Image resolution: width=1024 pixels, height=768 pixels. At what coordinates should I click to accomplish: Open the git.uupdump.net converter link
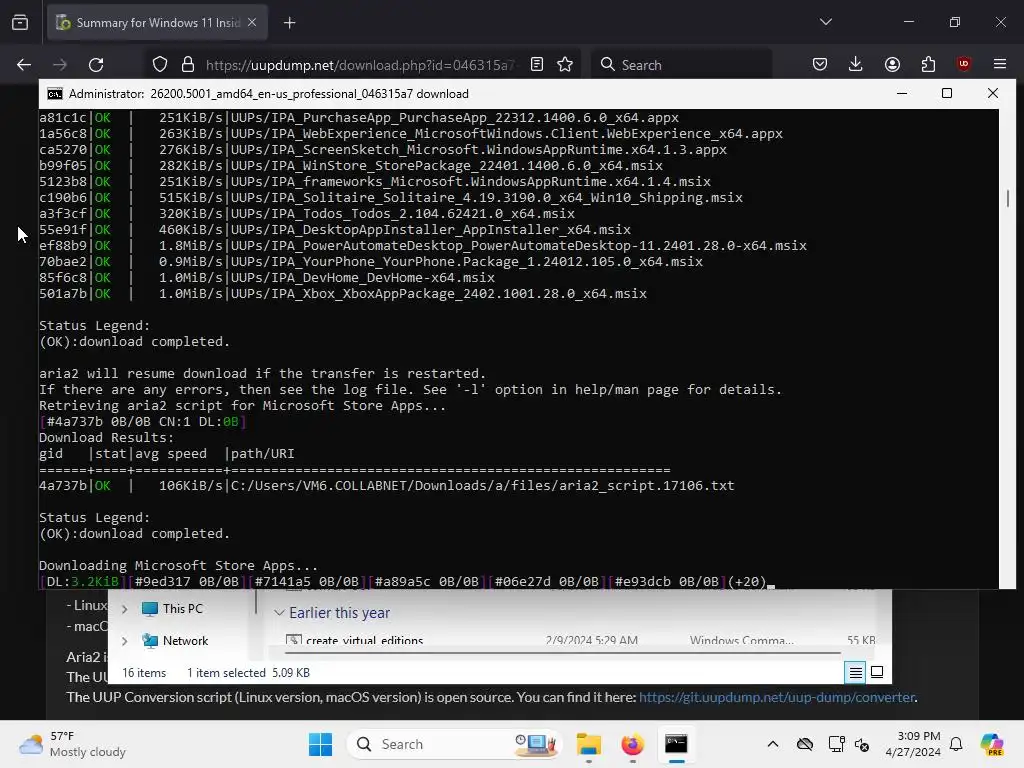point(776,697)
